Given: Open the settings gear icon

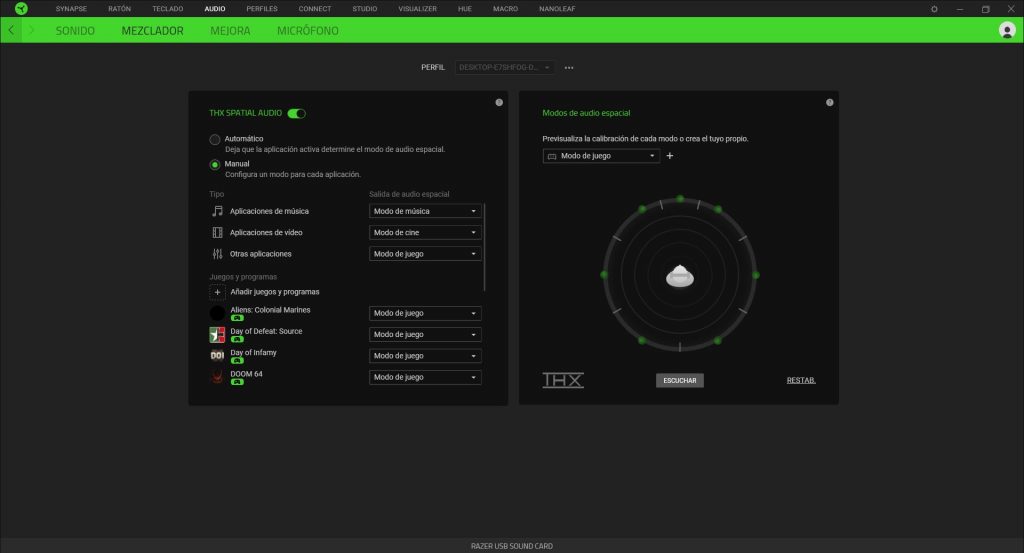Looking at the screenshot, I should point(934,9).
